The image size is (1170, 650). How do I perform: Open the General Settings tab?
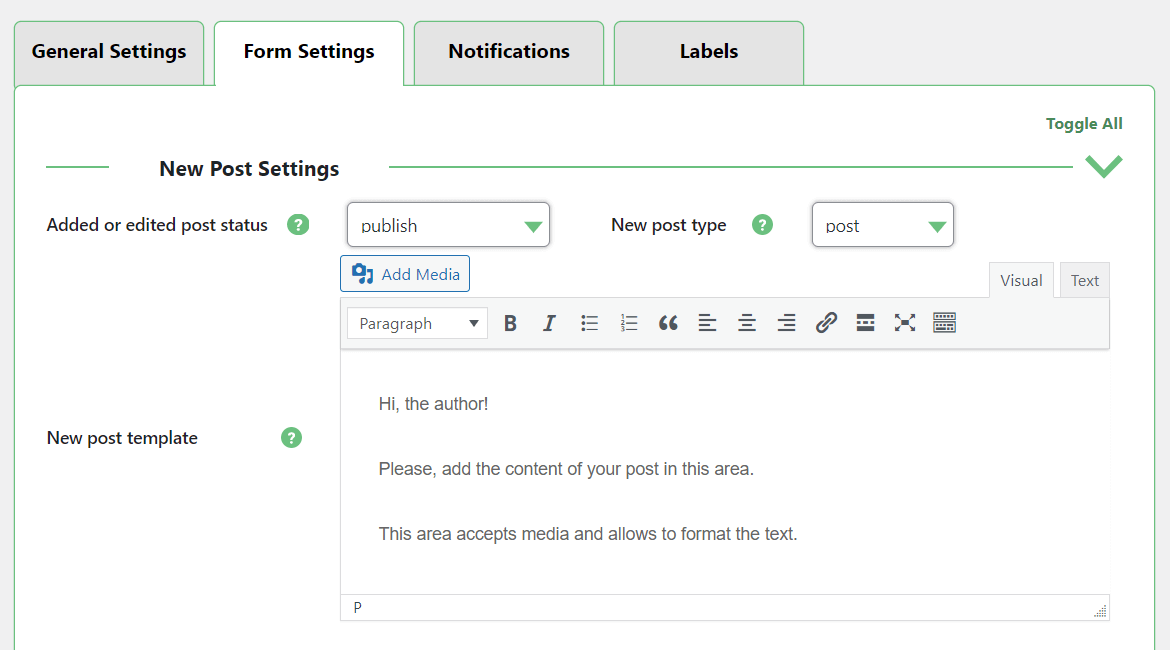click(x=109, y=52)
